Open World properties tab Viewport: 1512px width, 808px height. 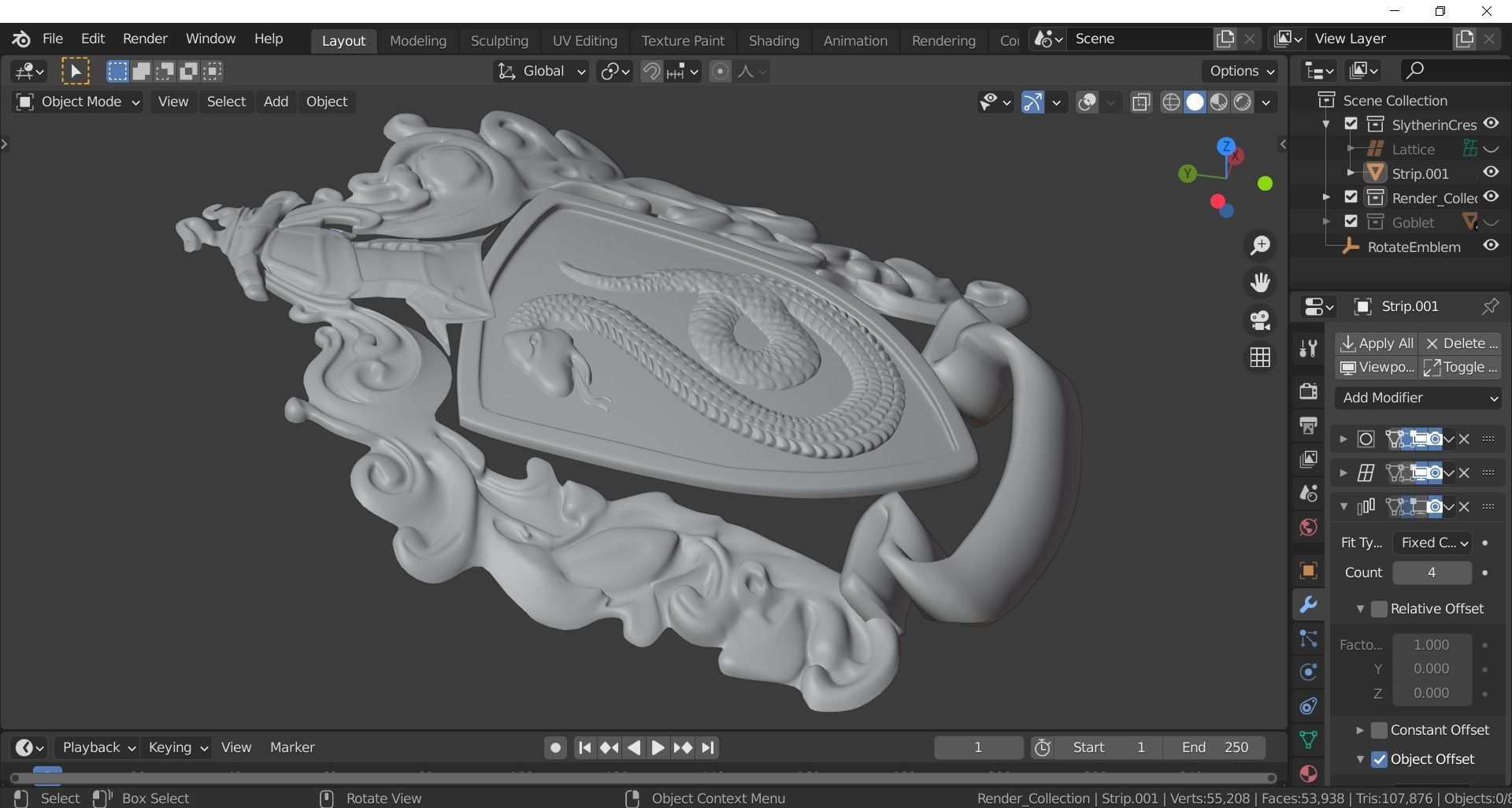click(1308, 527)
